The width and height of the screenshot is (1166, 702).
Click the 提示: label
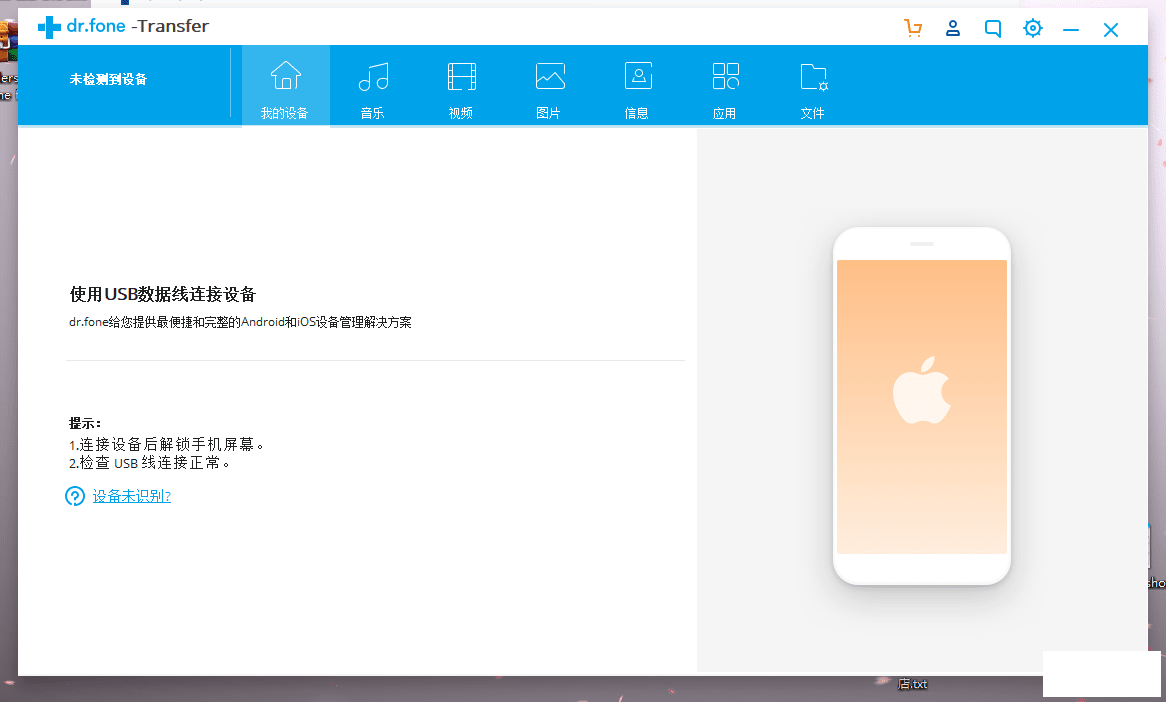pos(85,423)
